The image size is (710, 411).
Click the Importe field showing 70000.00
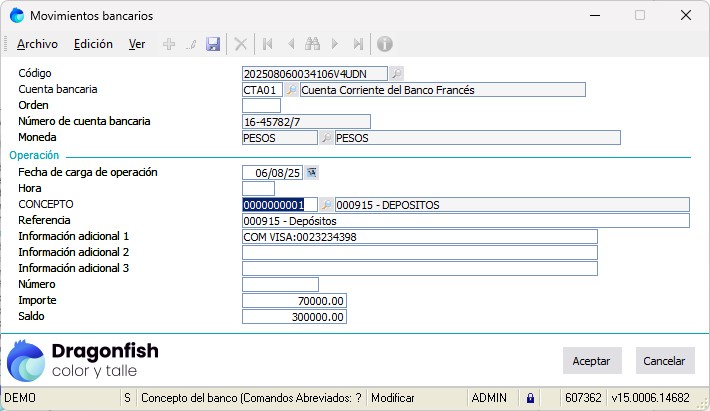click(x=294, y=301)
